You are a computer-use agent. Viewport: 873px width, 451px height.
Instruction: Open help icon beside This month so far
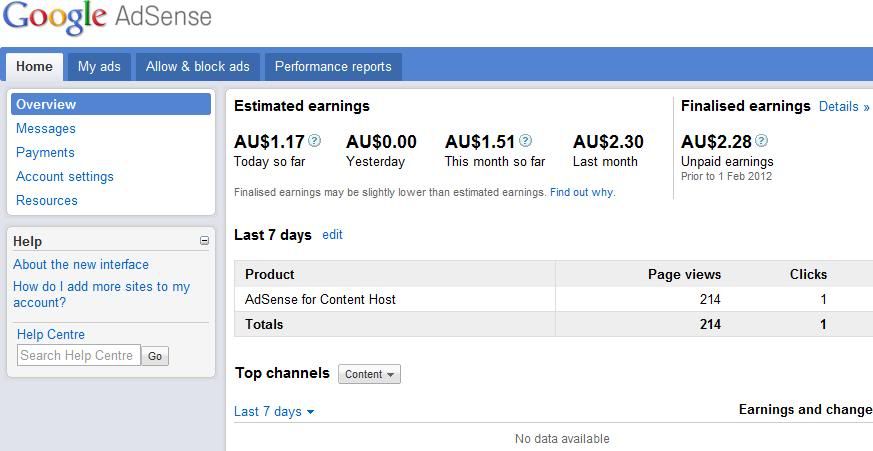click(x=525, y=140)
